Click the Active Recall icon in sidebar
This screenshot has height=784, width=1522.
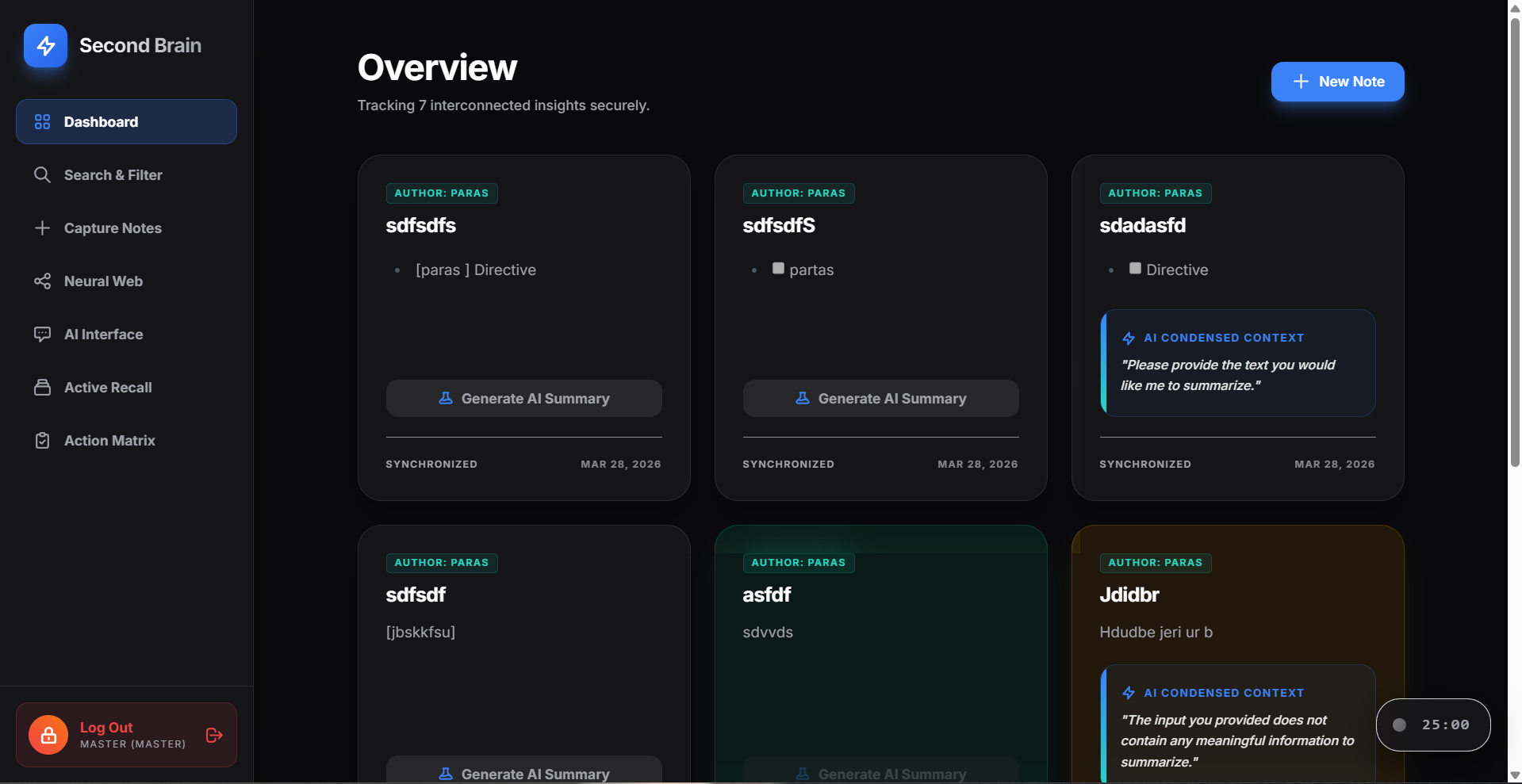(x=42, y=388)
